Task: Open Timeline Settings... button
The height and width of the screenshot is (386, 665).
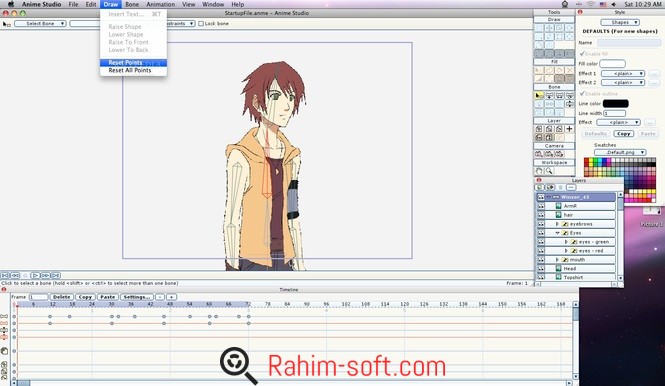Action: point(137,297)
